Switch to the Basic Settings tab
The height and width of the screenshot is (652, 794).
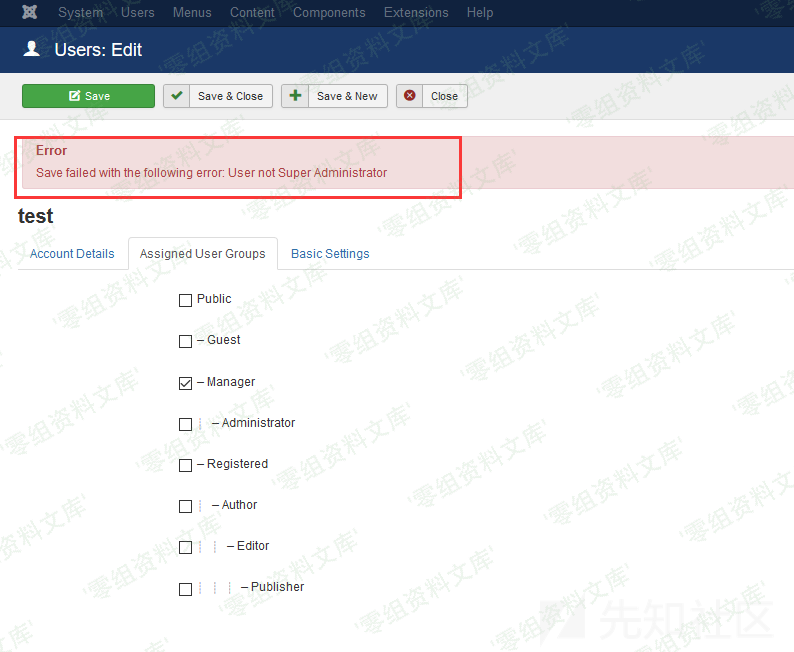click(x=330, y=254)
